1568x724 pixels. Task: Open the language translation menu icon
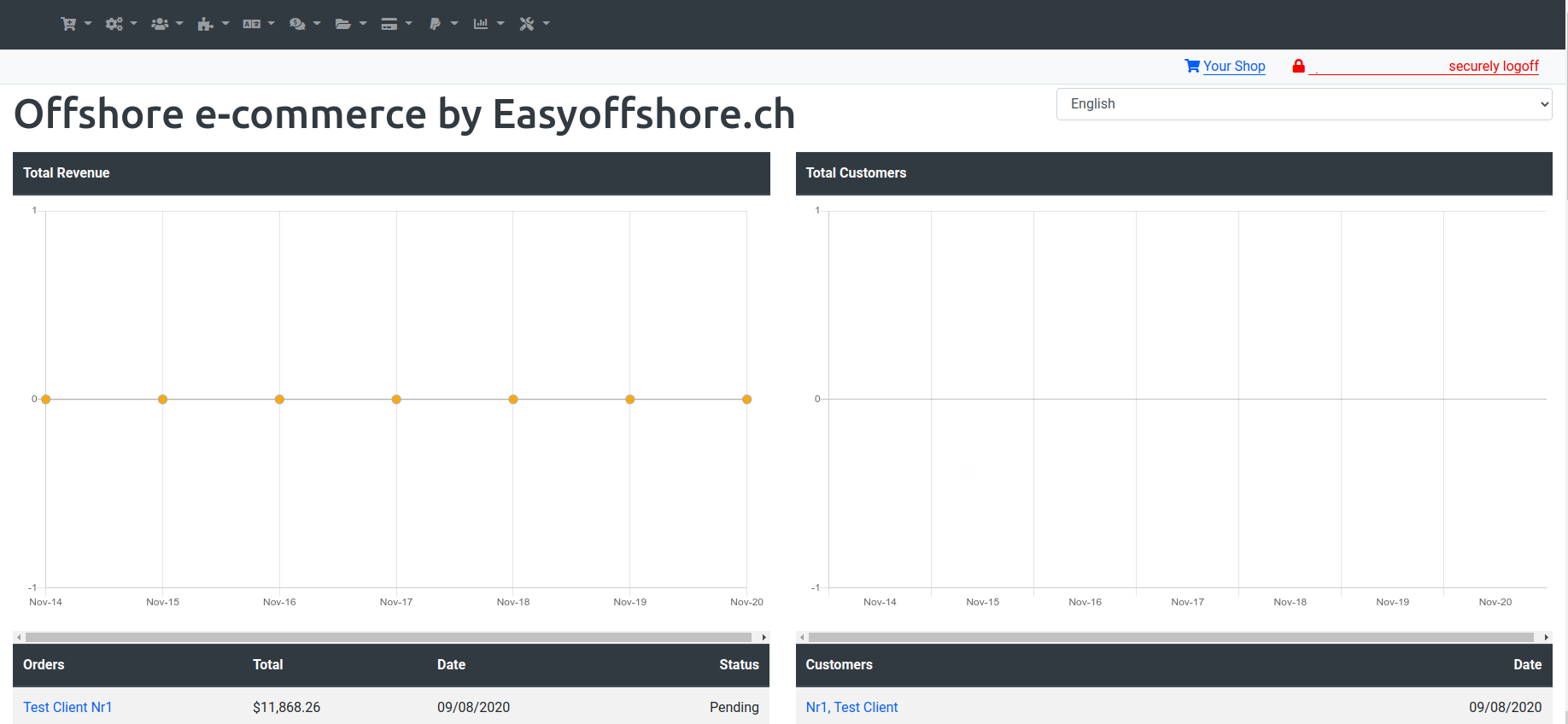tap(259, 24)
